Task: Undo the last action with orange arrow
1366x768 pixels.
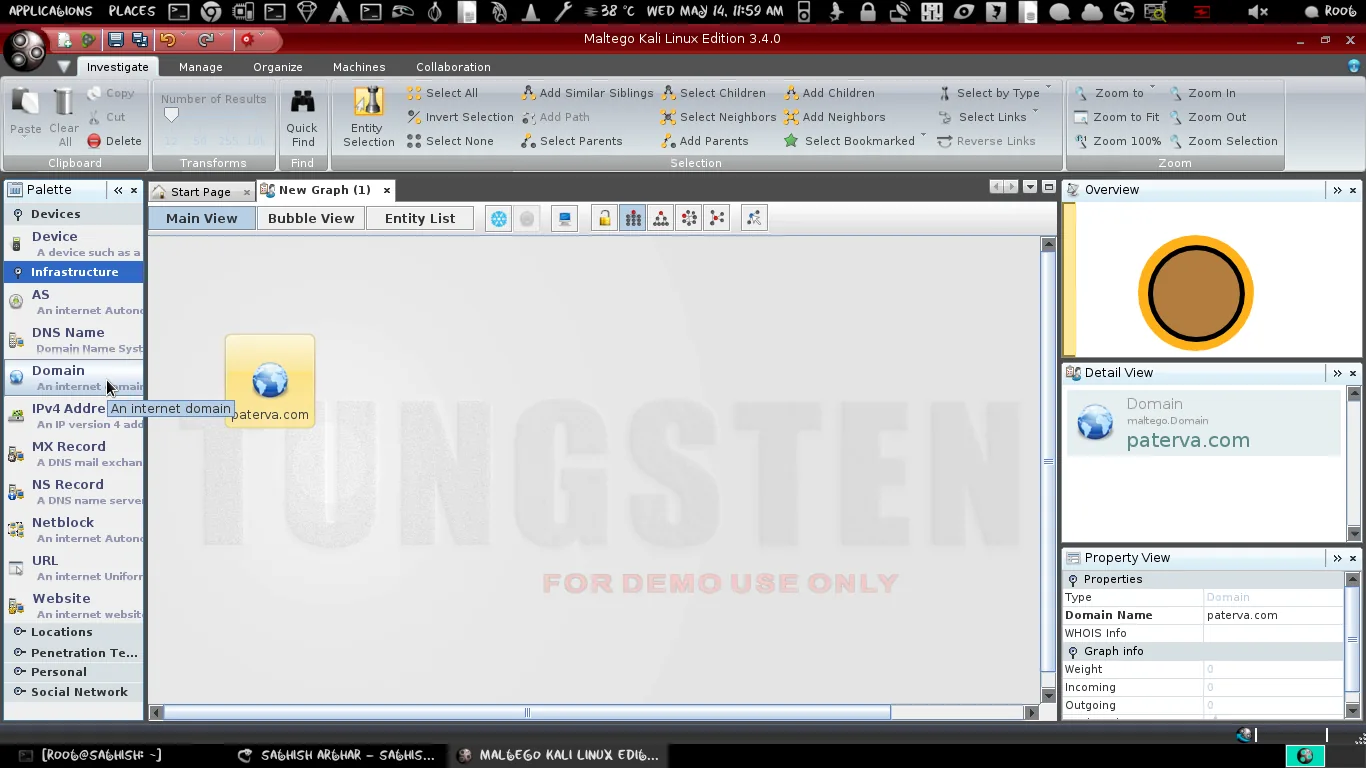Action: 168,40
